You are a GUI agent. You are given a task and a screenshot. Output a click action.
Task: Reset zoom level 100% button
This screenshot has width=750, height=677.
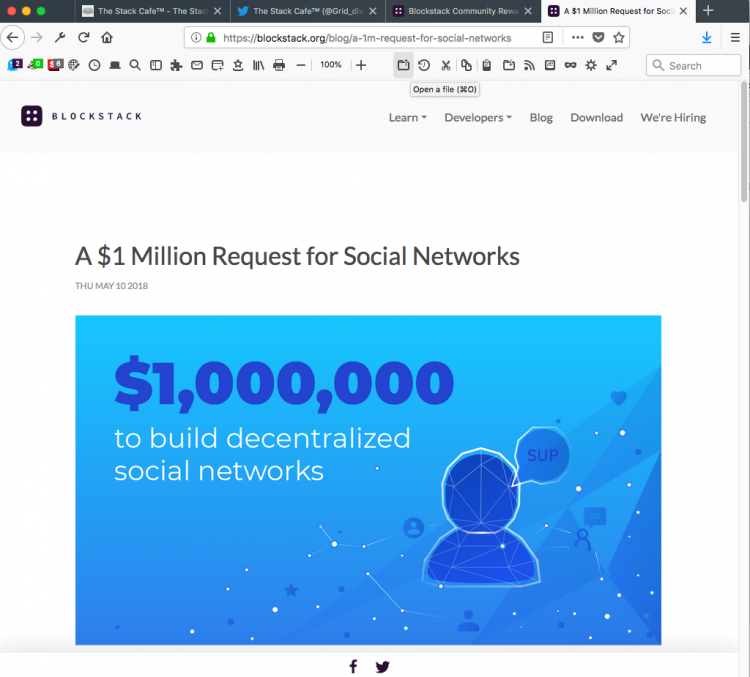click(x=331, y=65)
